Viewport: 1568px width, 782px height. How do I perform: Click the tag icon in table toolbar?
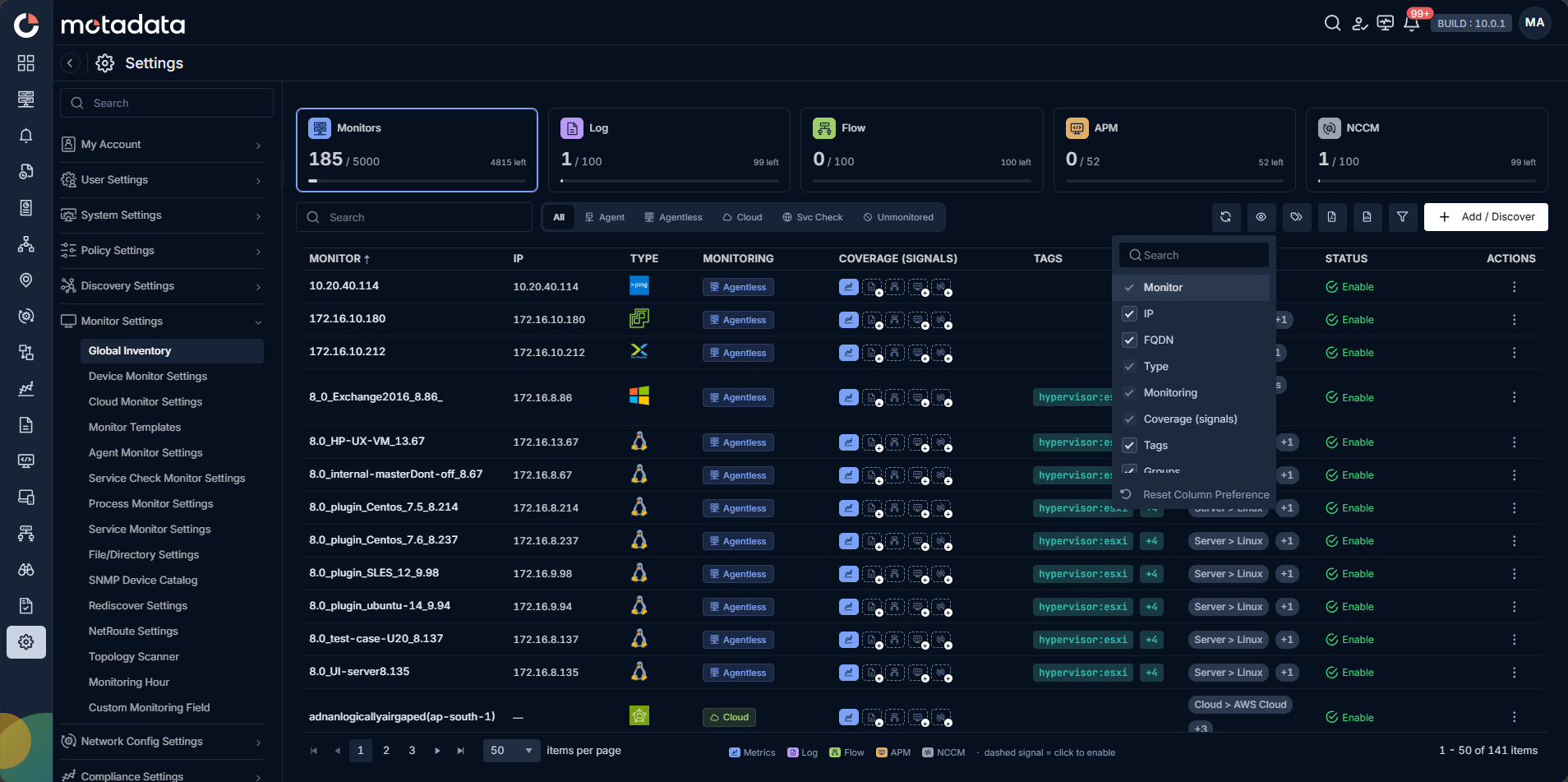pos(1296,217)
